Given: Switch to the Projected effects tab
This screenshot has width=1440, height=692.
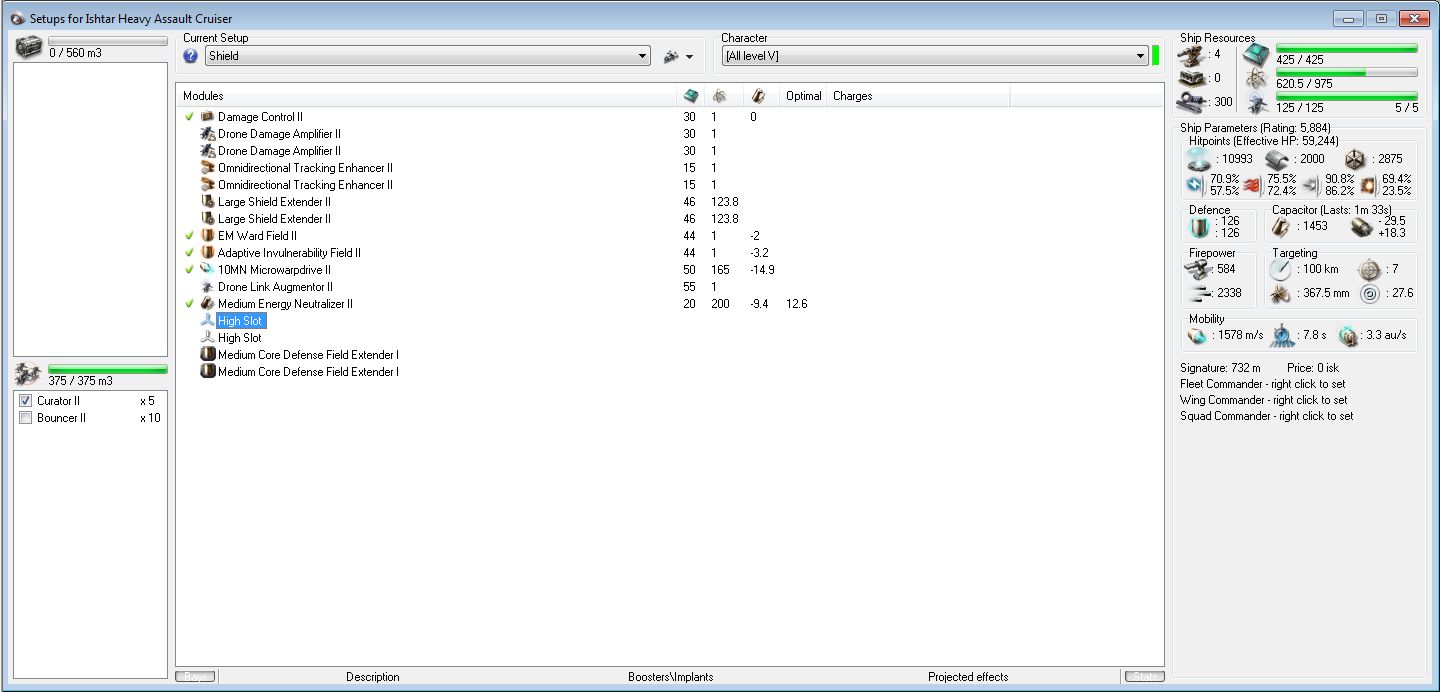Looking at the screenshot, I should (968, 677).
